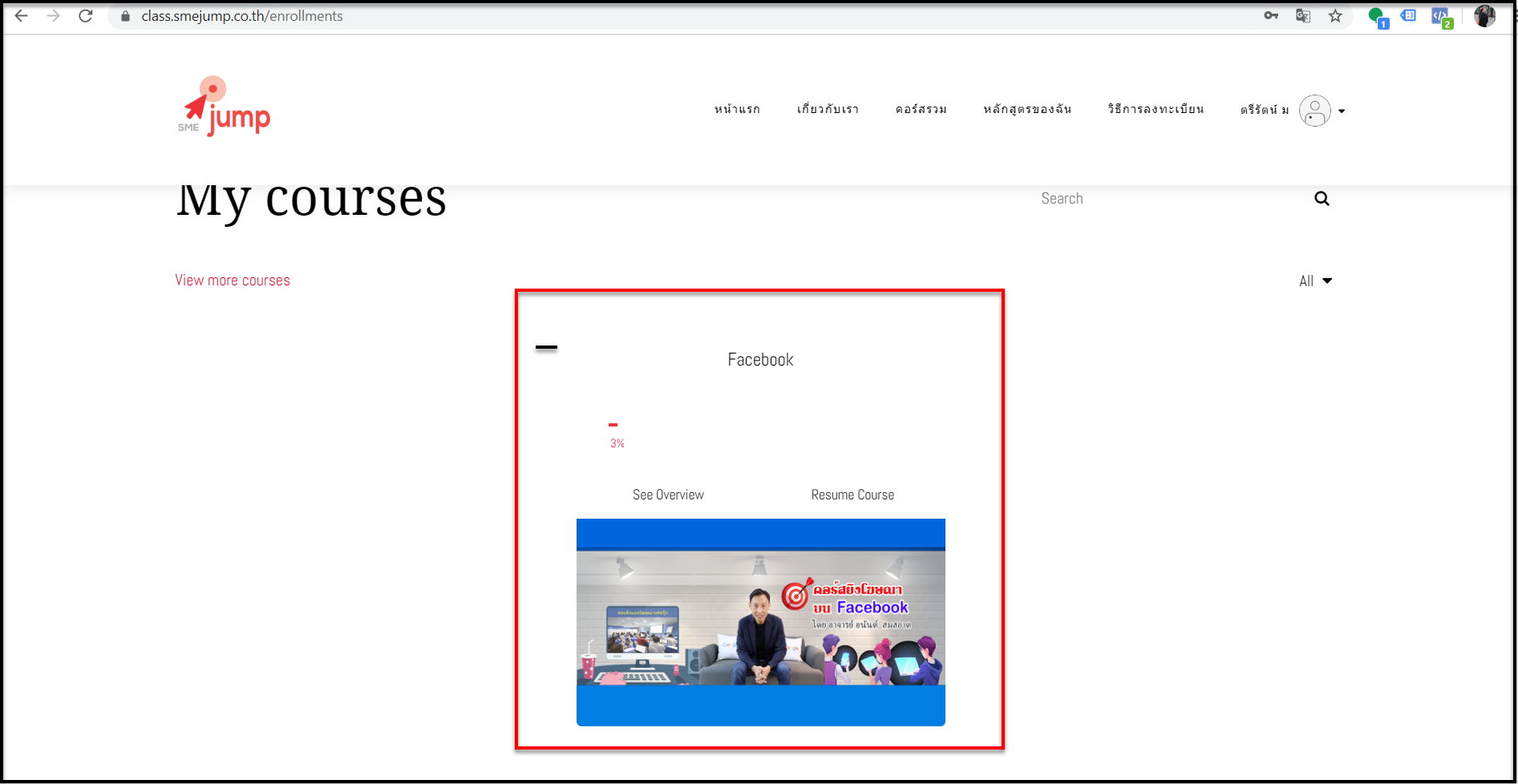This screenshot has width=1518, height=784.
Task: Click the View more courses link
Action: (233, 281)
